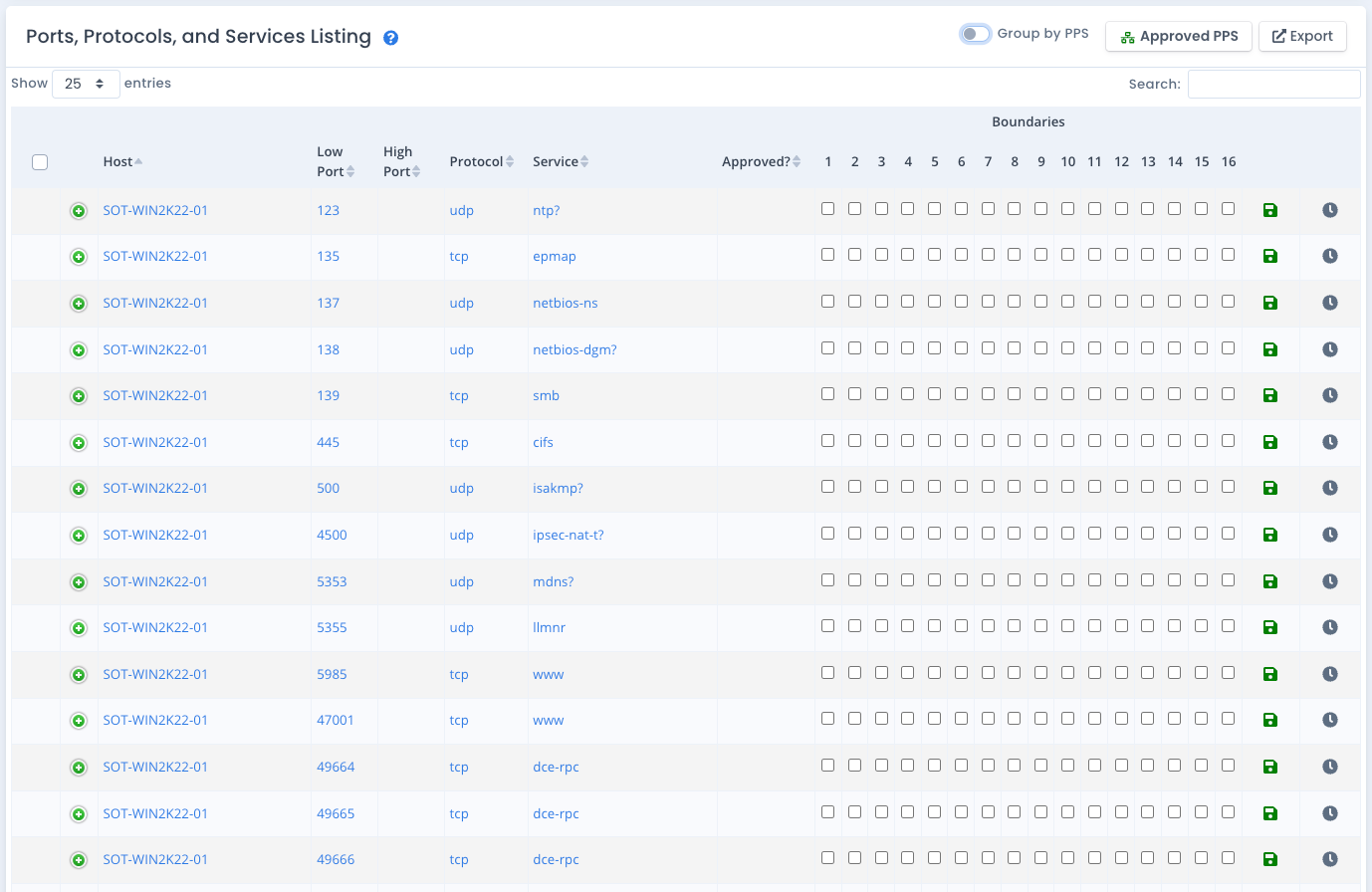Click into the Search input field
Image resolution: width=1372 pixels, height=892 pixels.
(1273, 84)
